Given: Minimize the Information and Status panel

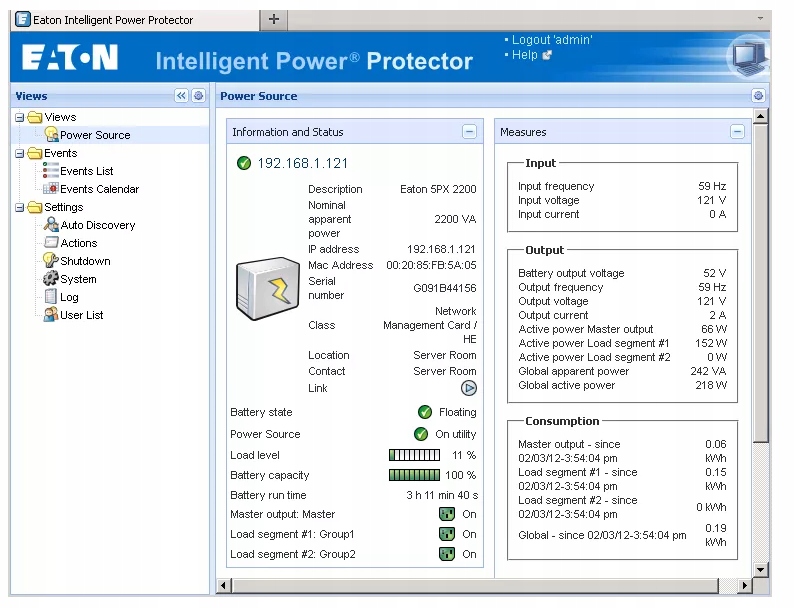Looking at the screenshot, I should [x=469, y=132].
